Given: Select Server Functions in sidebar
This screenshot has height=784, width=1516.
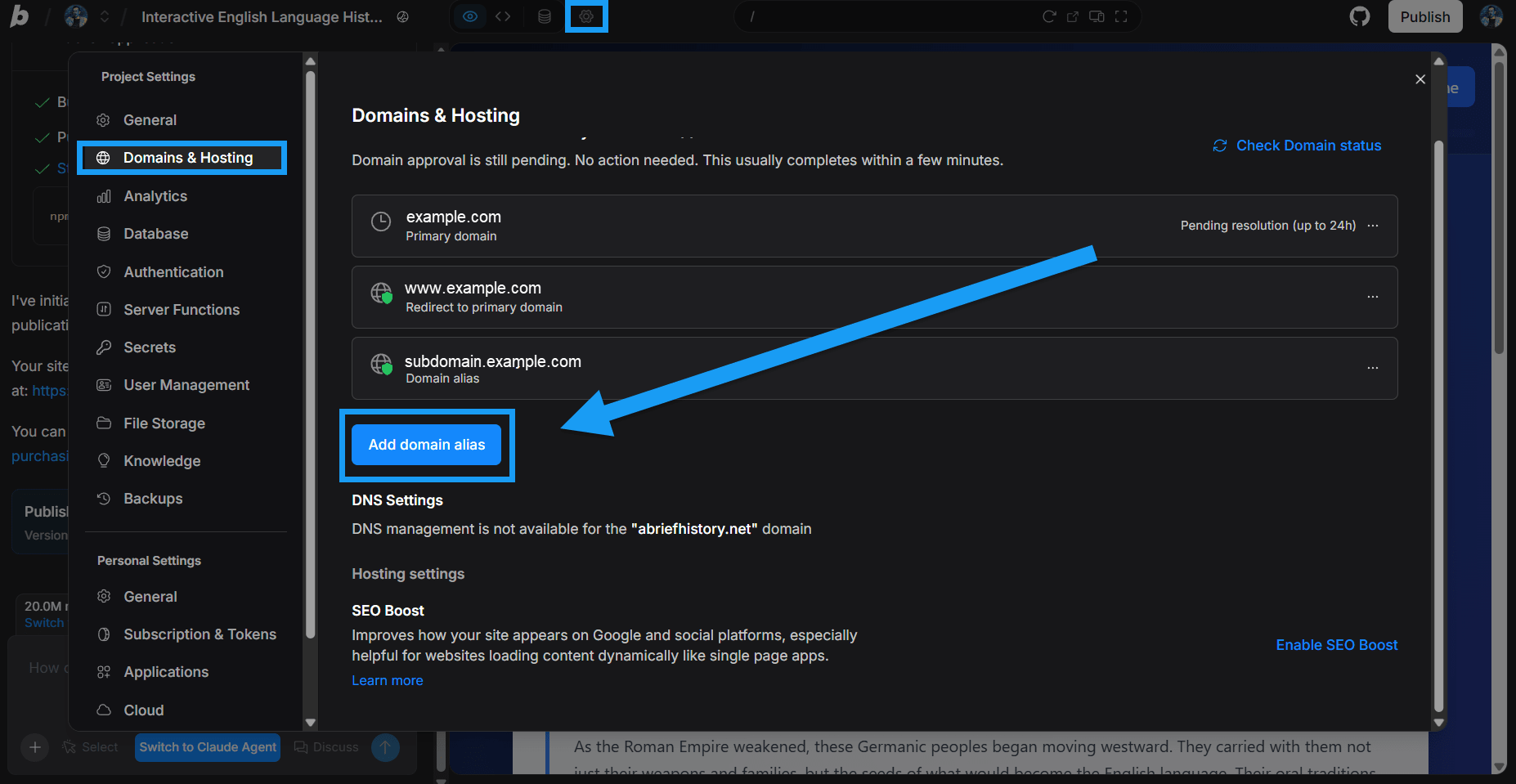Looking at the screenshot, I should point(181,309).
